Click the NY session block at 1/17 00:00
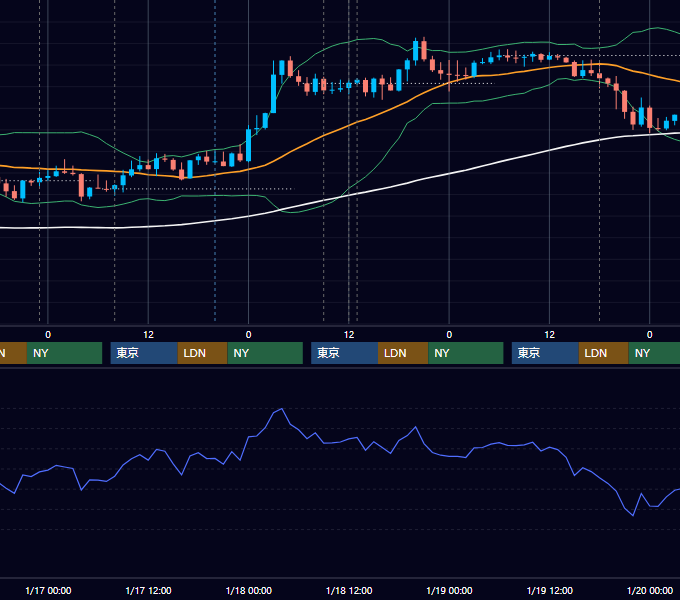This screenshot has width=680, height=600. [x=64, y=353]
